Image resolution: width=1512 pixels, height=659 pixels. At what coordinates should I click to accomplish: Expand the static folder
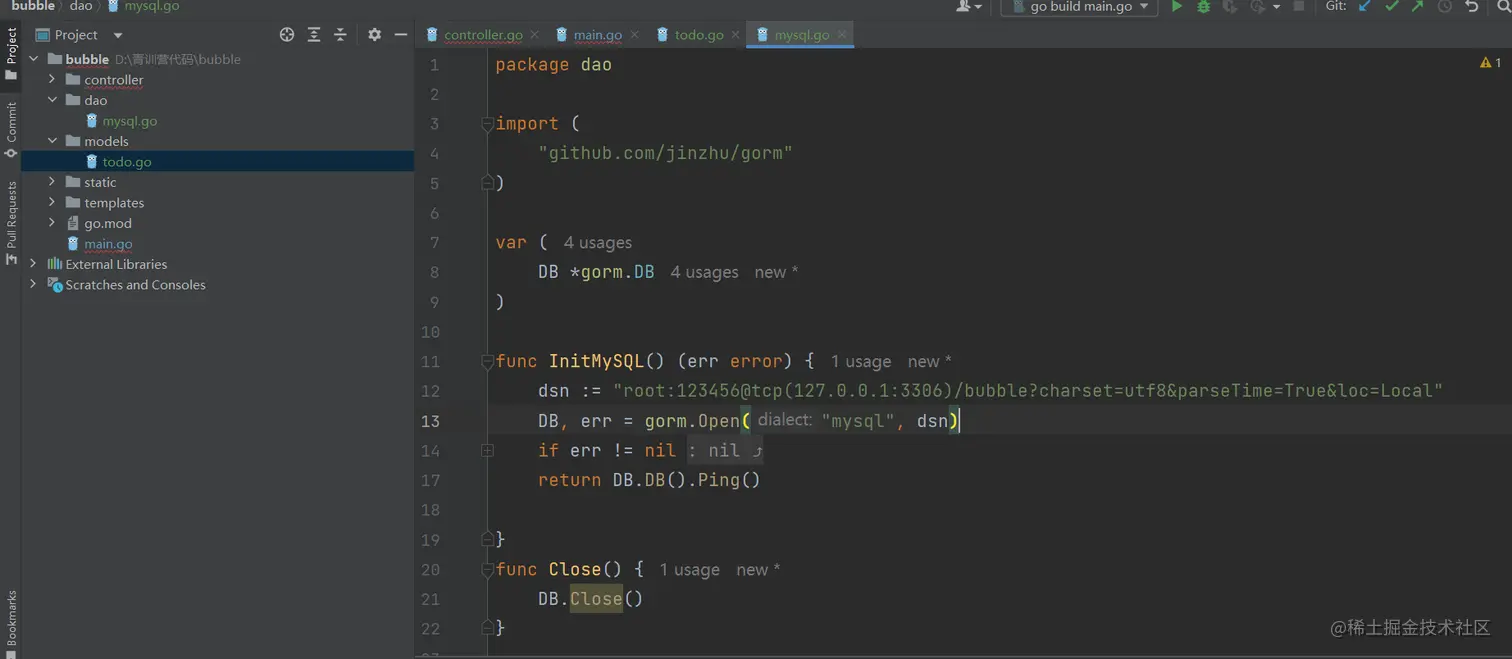pyautogui.click(x=52, y=182)
